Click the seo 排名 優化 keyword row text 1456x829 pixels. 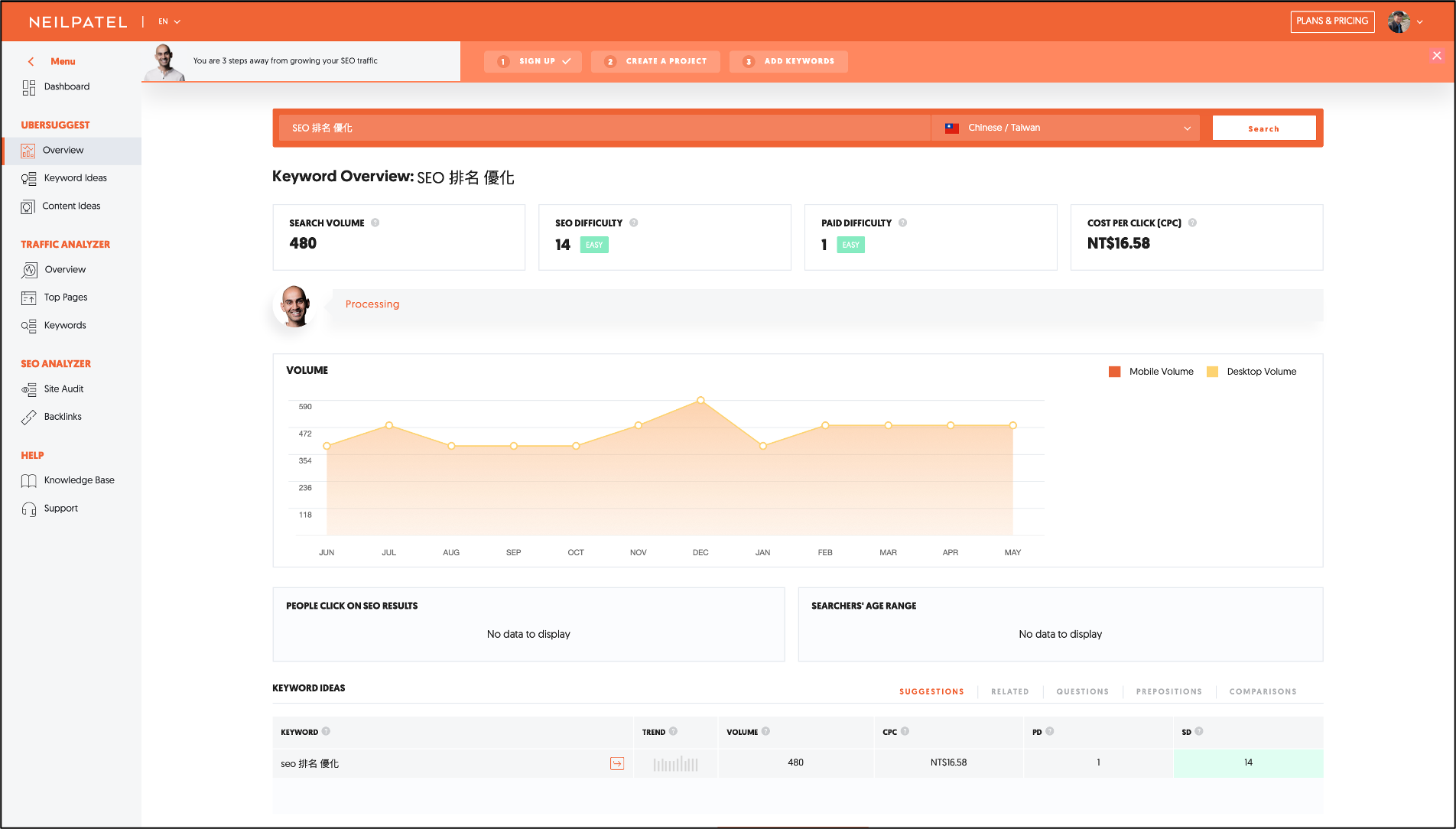[310, 763]
